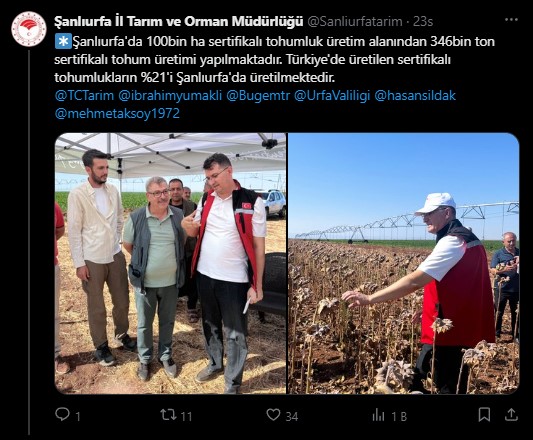
Task: Retweet the post using the retweet icon
Action: (169, 415)
